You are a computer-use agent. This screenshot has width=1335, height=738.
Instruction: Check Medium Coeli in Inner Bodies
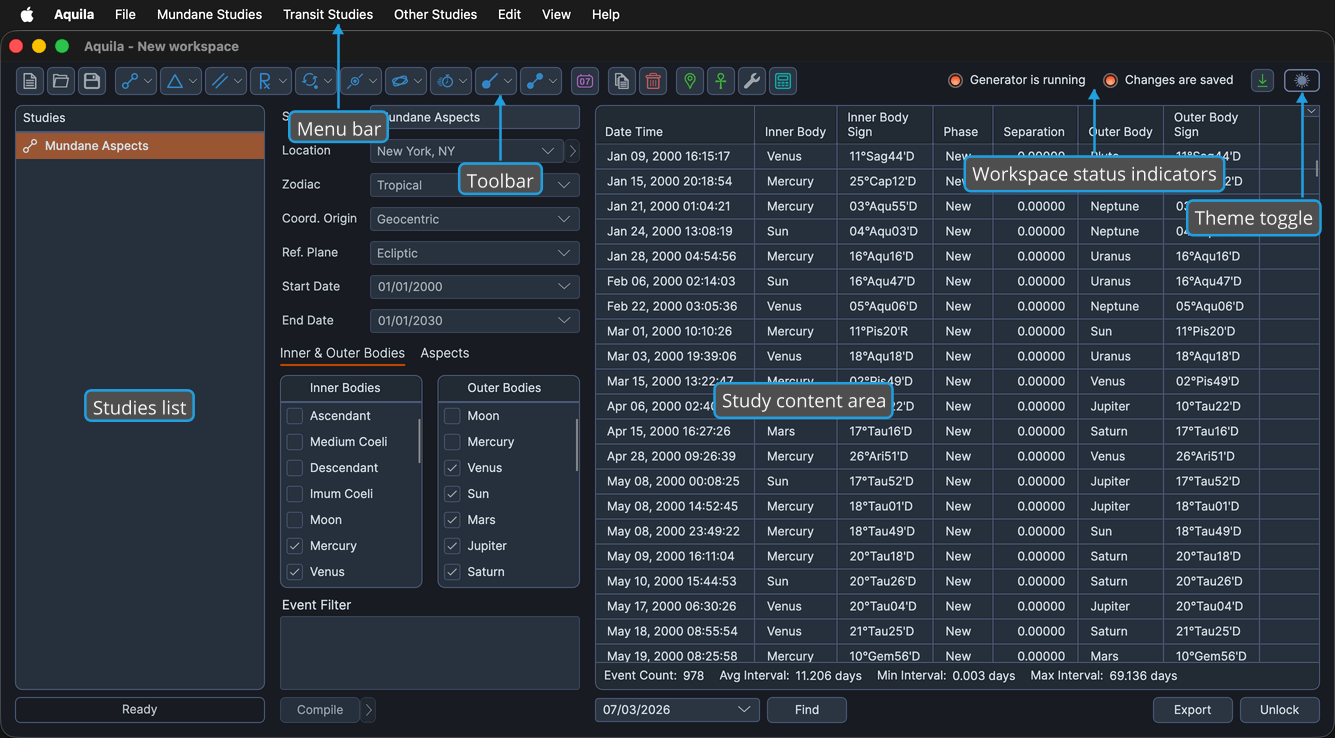295,442
